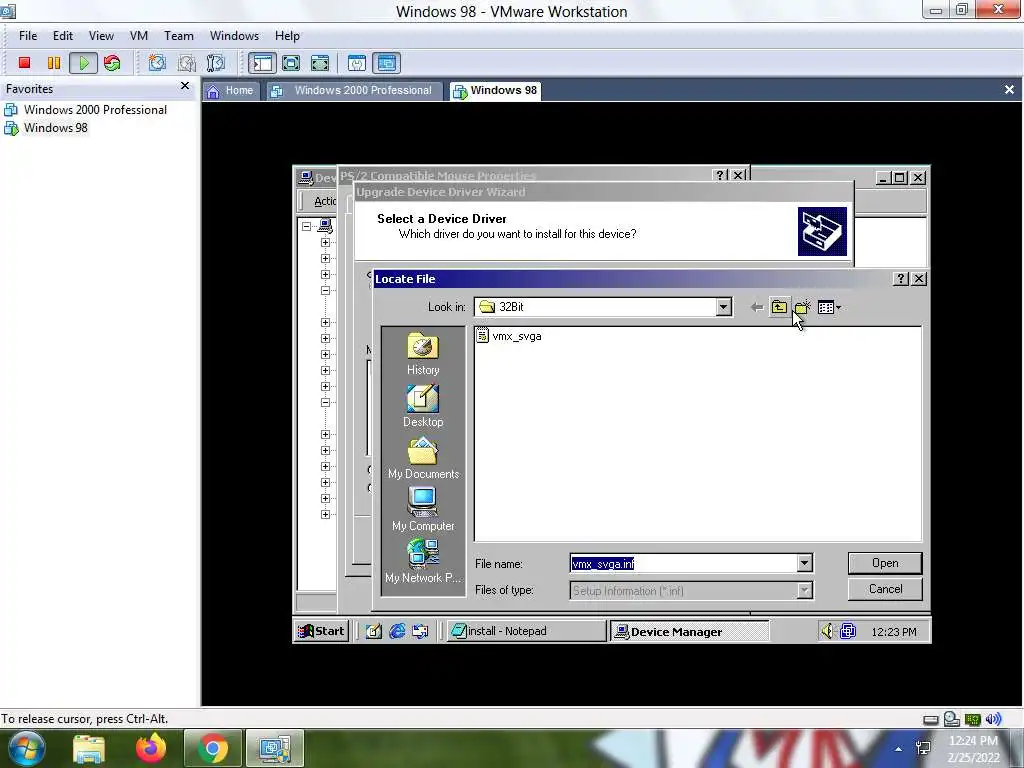
Task: Open the Snapshot Manager toolbar icon
Action: coord(216,63)
